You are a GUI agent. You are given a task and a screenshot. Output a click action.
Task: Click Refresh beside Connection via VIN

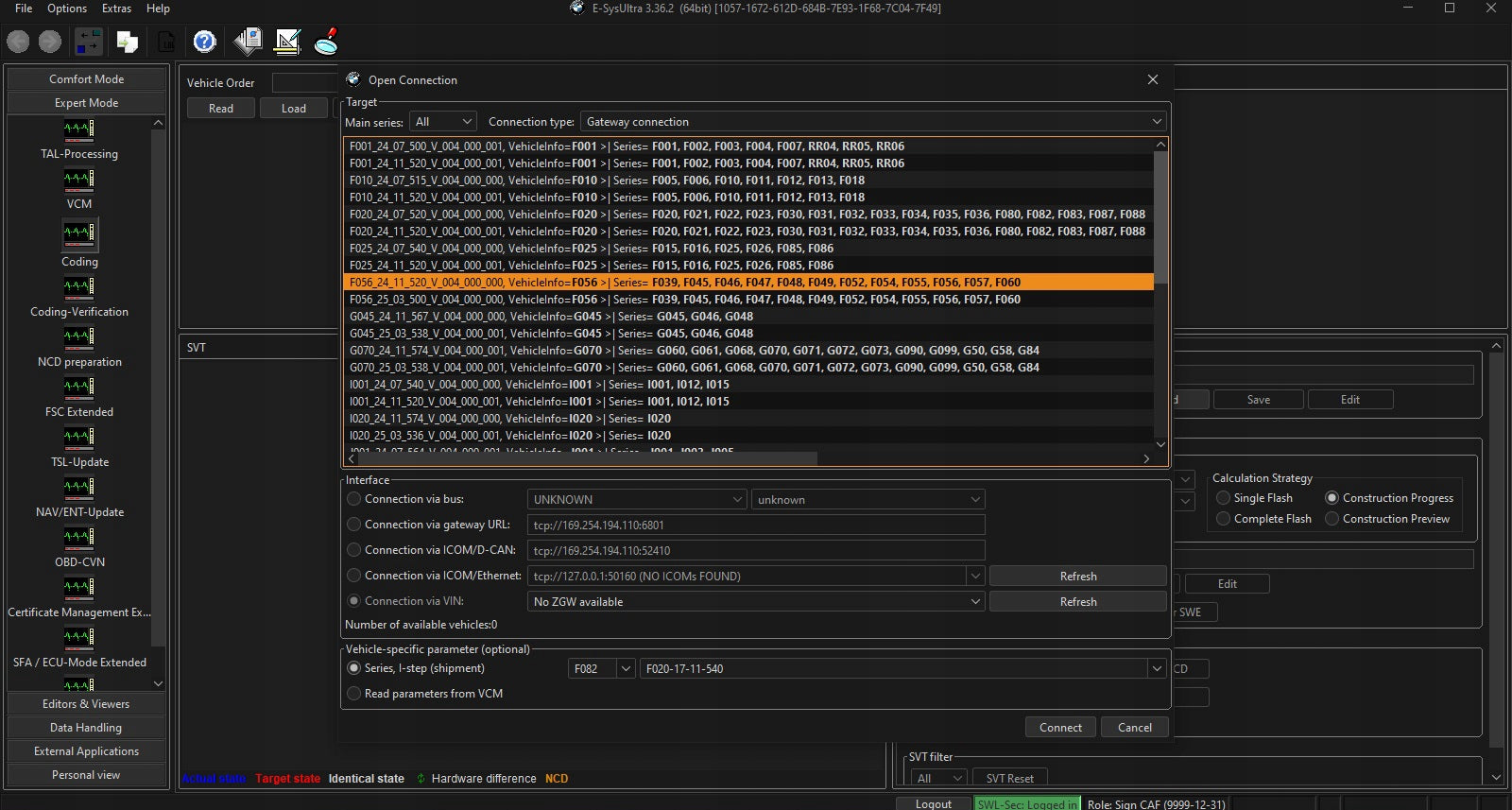pos(1078,602)
